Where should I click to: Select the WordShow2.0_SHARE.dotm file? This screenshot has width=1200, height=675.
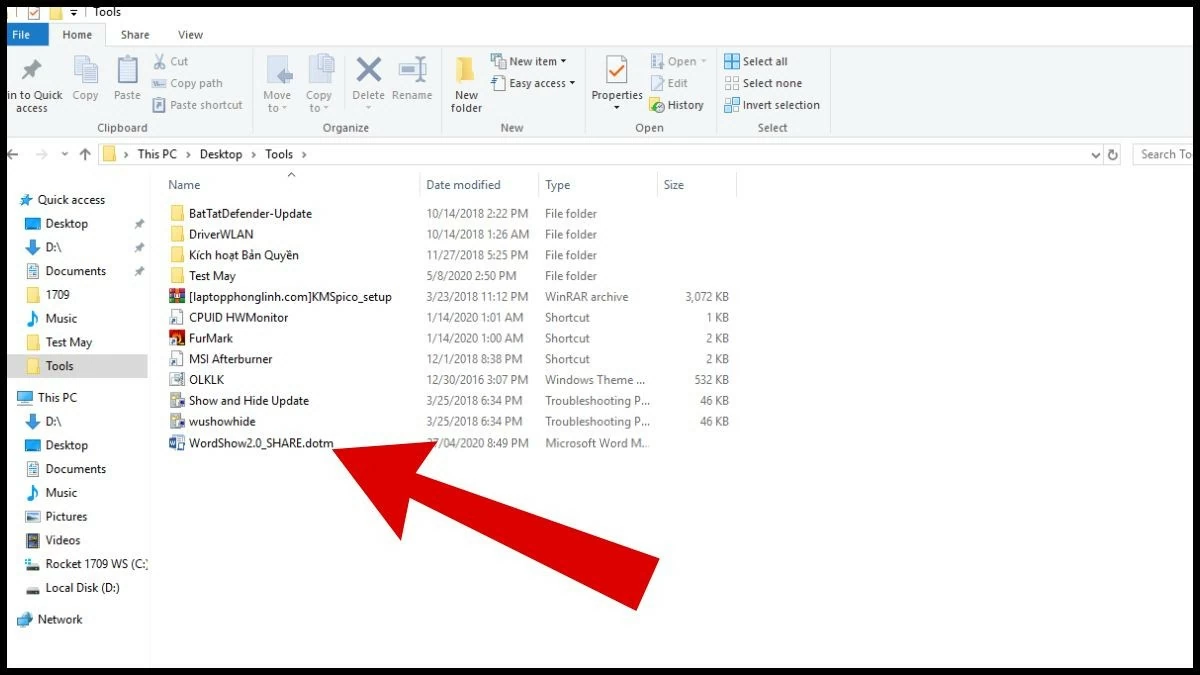click(x=260, y=443)
